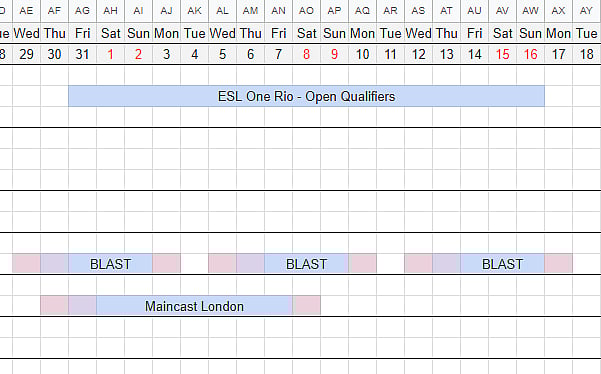601x374 pixels.
Task: Select the Fri cell above date 7
Action: (x=278, y=33)
